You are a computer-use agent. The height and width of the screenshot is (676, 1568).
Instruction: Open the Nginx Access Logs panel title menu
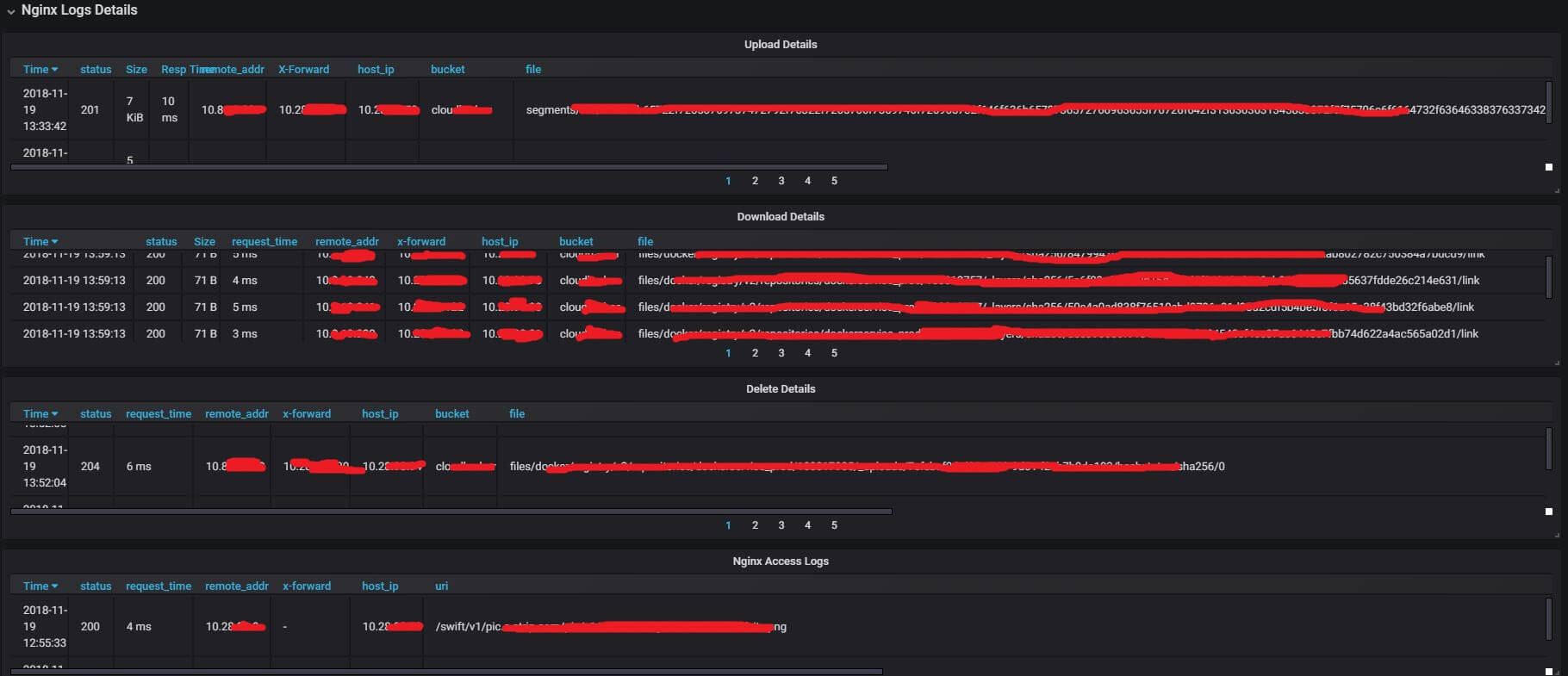point(781,561)
